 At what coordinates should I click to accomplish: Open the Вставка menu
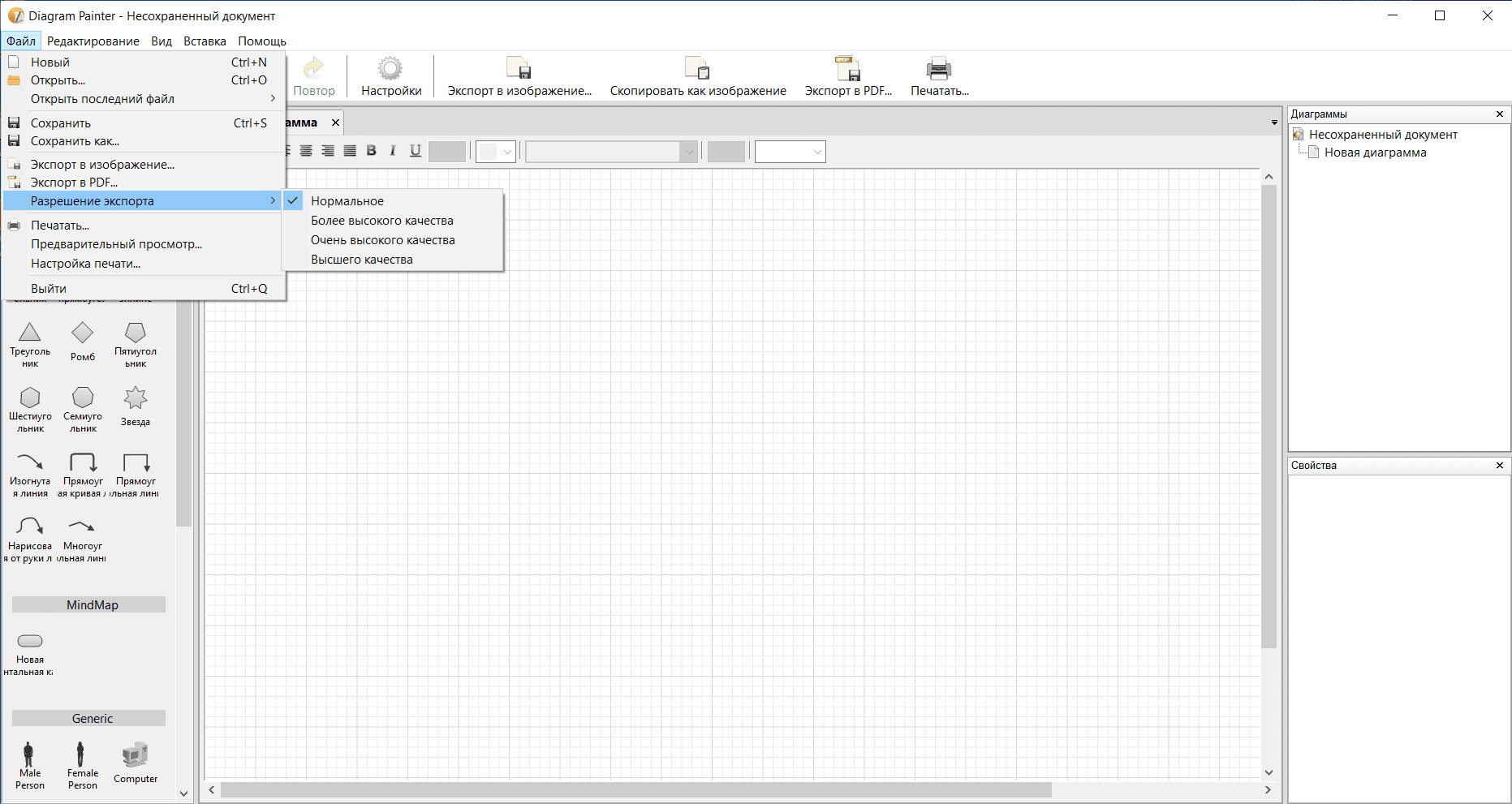coord(205,41)
